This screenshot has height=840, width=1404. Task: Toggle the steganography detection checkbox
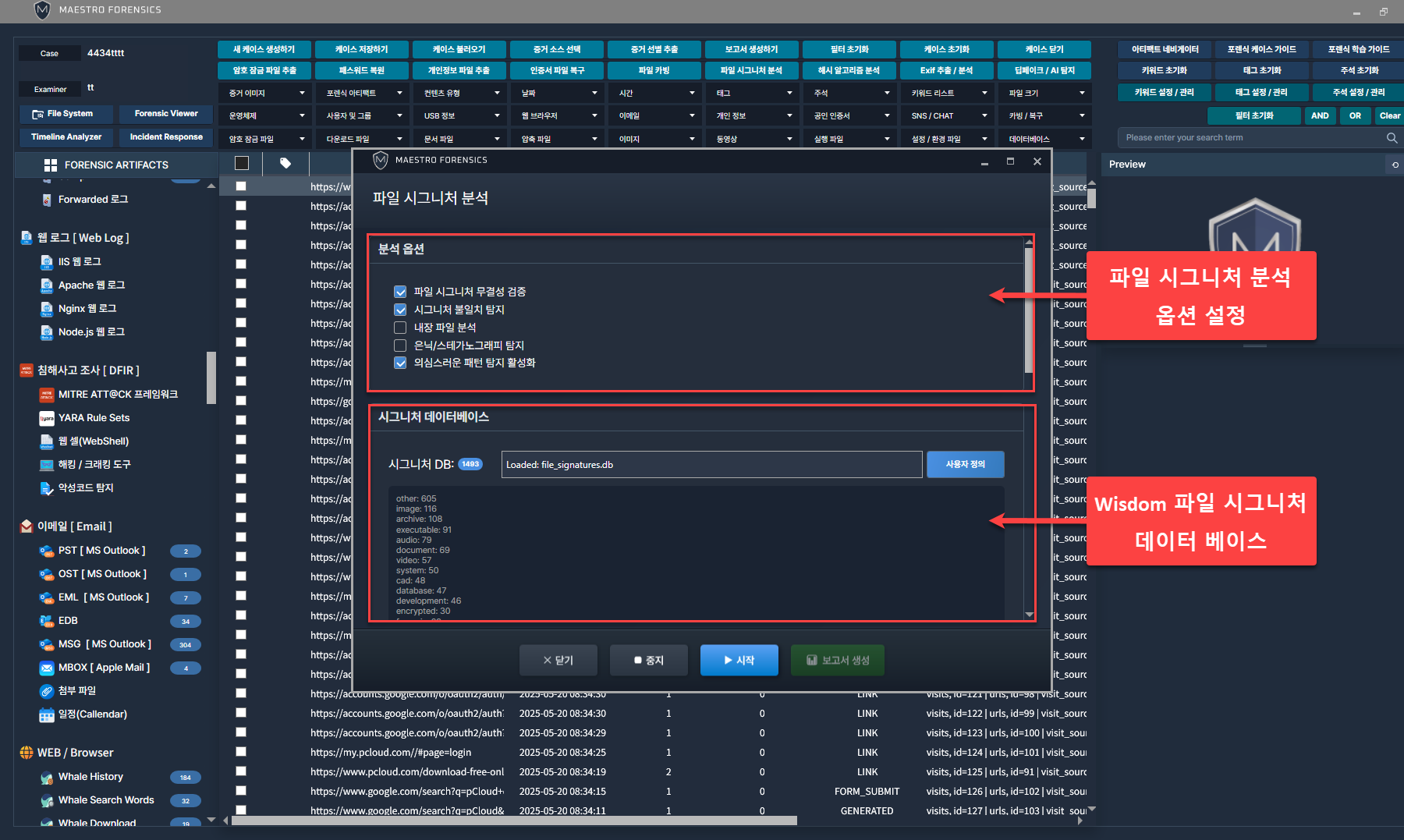coord(400,346)
